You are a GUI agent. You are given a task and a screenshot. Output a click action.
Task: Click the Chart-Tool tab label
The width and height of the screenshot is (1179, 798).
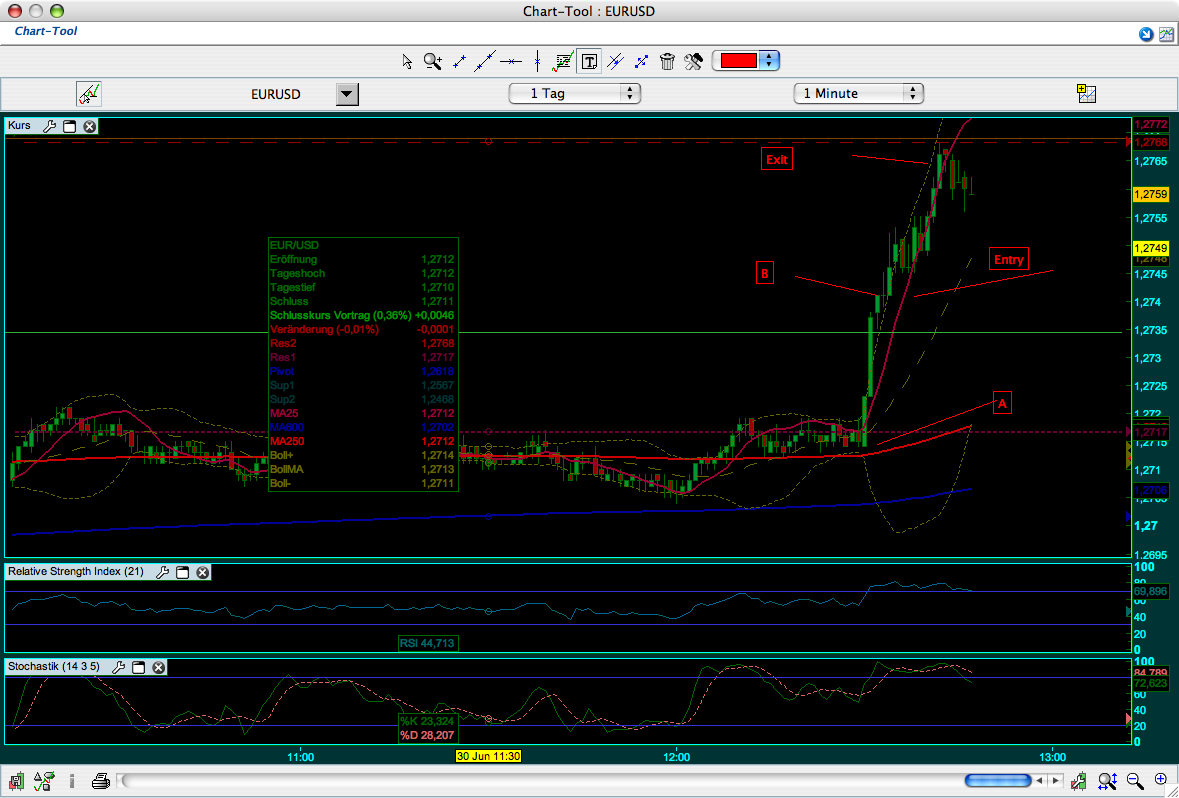click(x=46, y=31)
